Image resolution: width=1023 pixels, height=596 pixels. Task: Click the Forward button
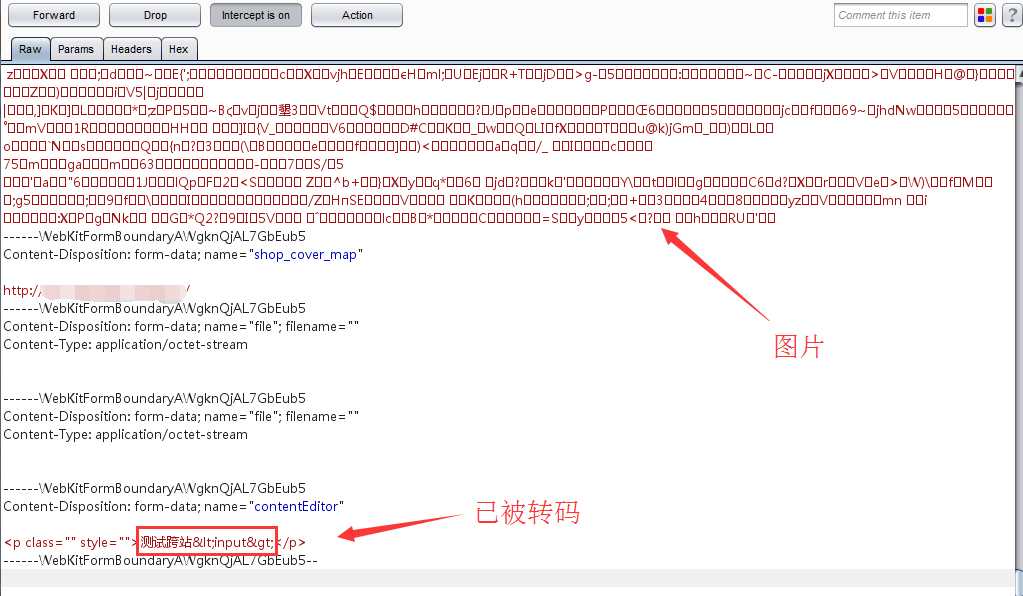click(x=54, y=15)
